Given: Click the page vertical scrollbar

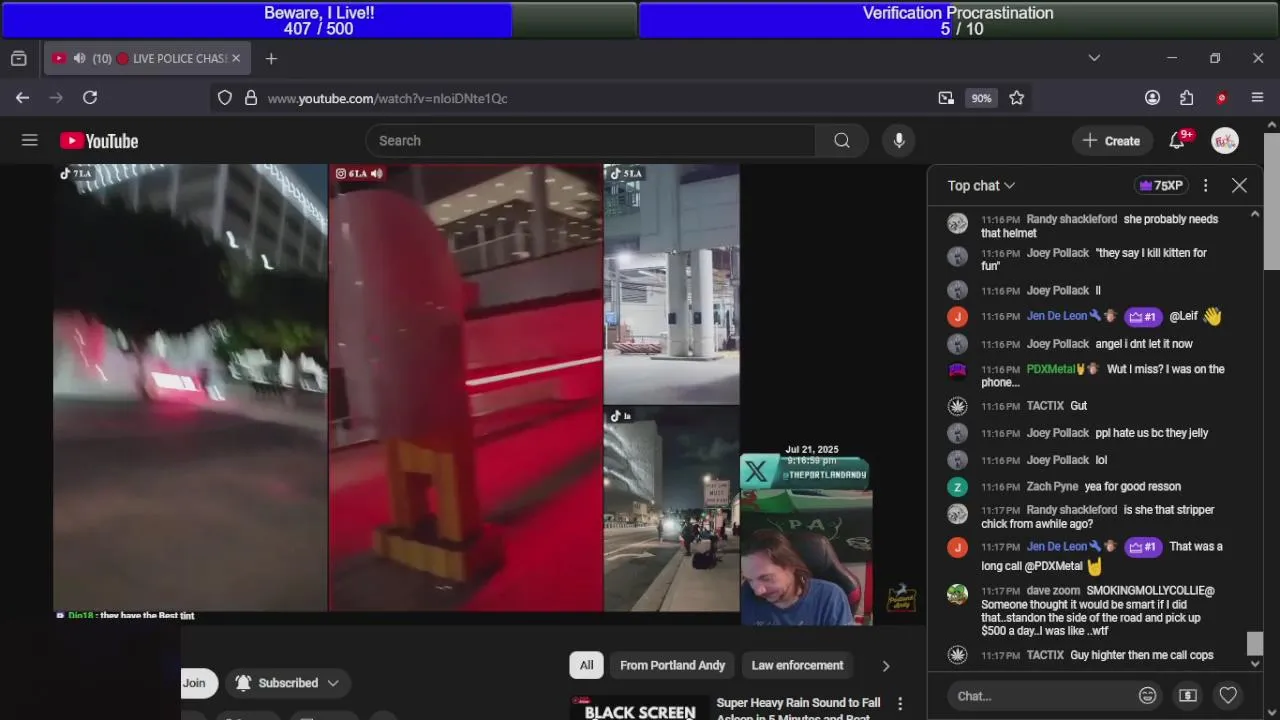Looking at the screenshot, I should pos(1272,200).
